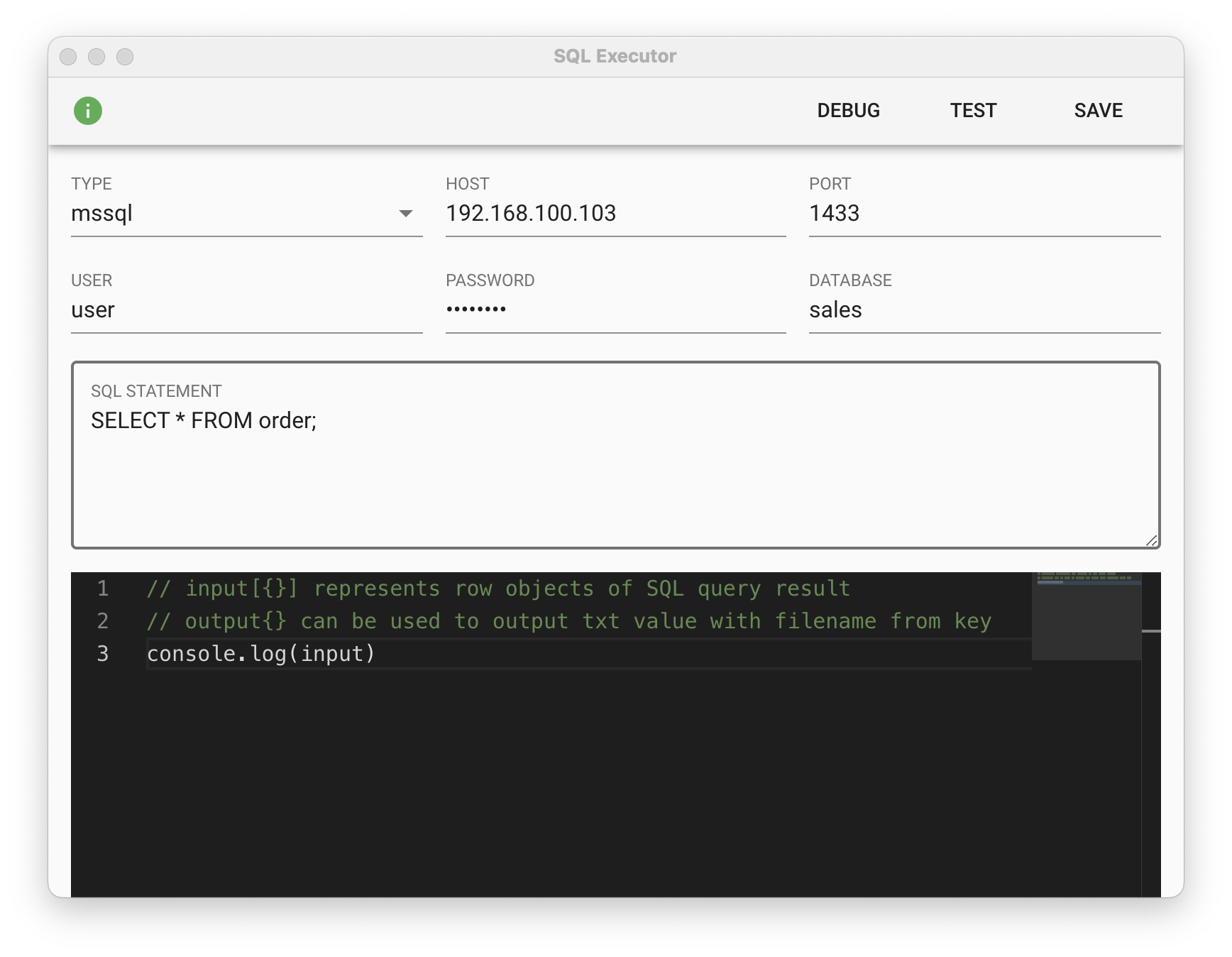The image size is (1232, 957).
Task: Click the green info icon
Action: pyautogui.click(x=88, y=111)
